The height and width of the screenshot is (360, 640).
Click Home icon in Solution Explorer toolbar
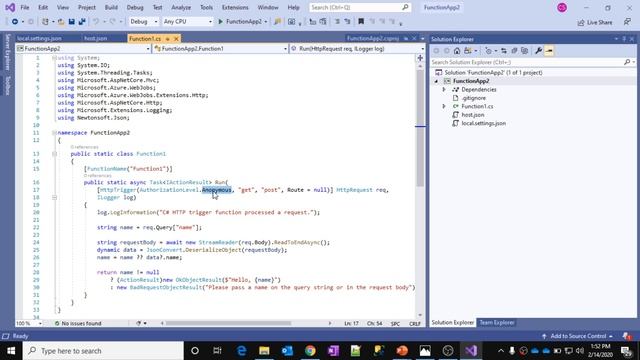pos(457,51)
